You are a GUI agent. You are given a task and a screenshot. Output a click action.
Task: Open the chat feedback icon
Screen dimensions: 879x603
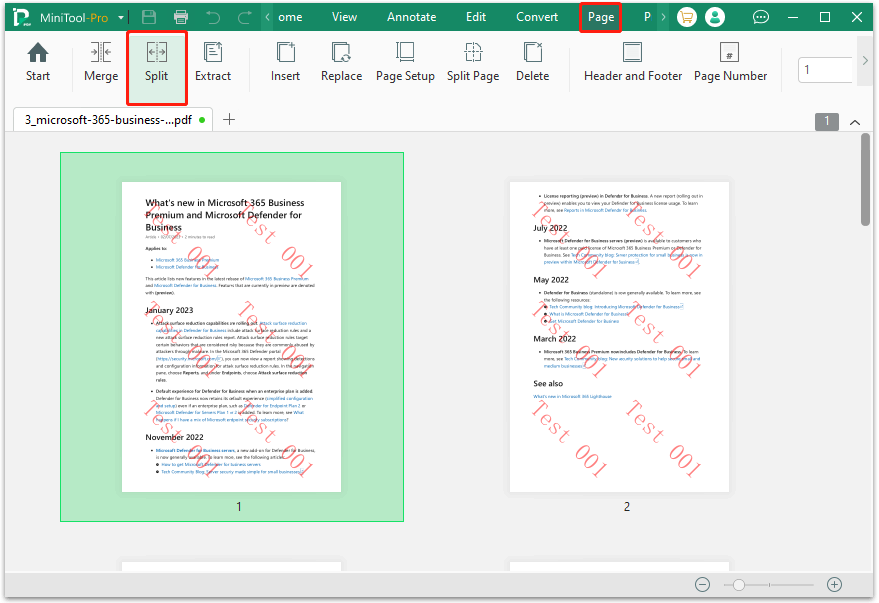(761, 17)
